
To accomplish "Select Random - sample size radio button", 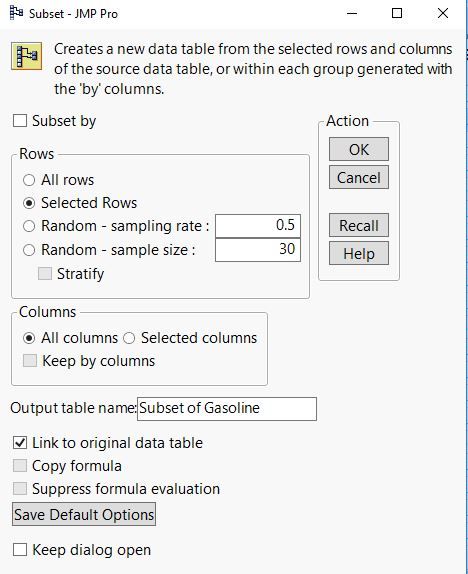I will coord(29,250).
